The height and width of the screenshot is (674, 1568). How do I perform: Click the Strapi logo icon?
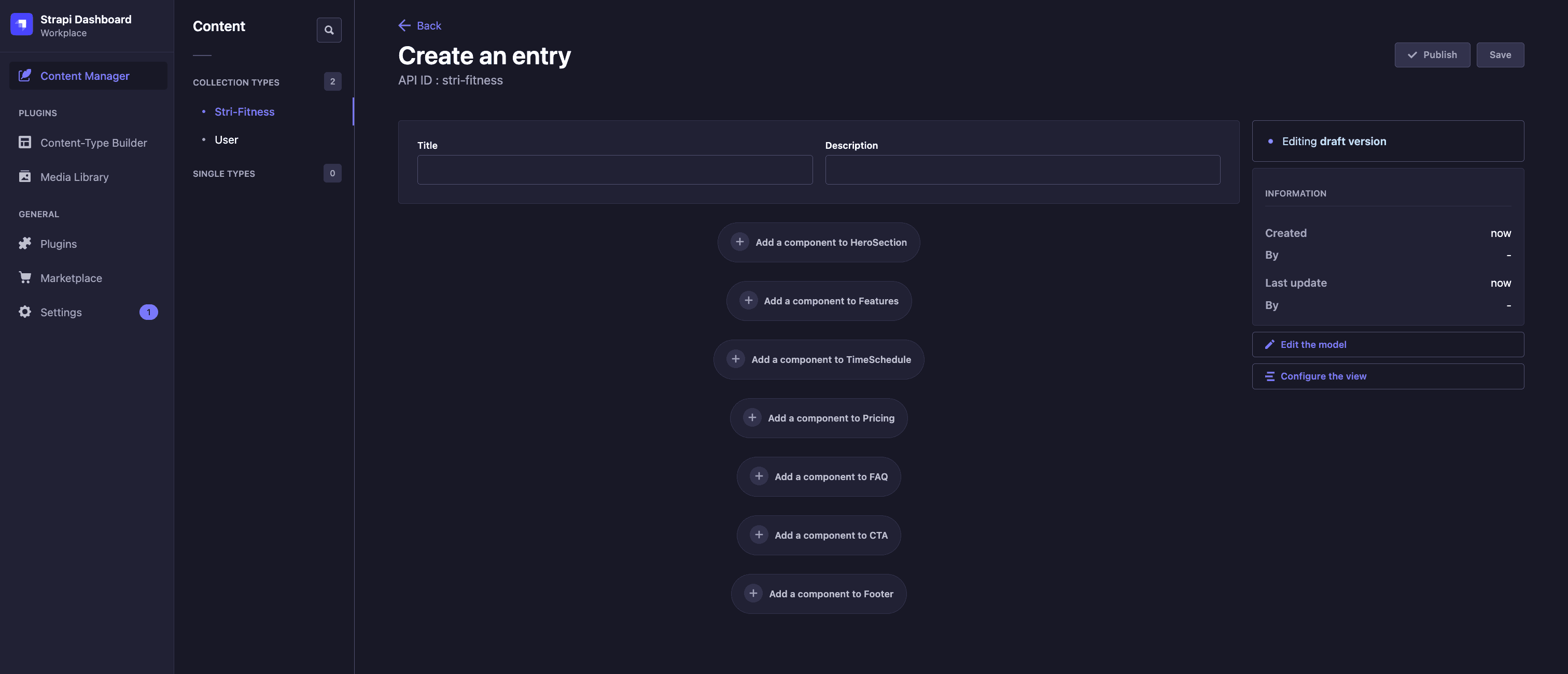coord(21,24)
